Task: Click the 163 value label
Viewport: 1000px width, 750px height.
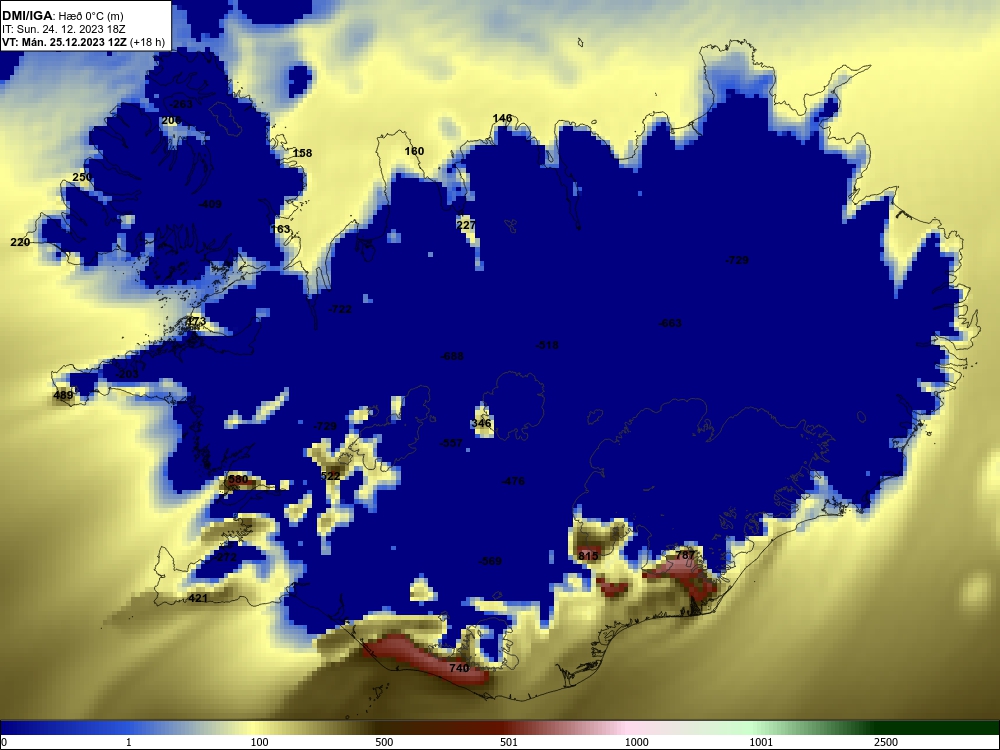Action: (x=281, y=229)
